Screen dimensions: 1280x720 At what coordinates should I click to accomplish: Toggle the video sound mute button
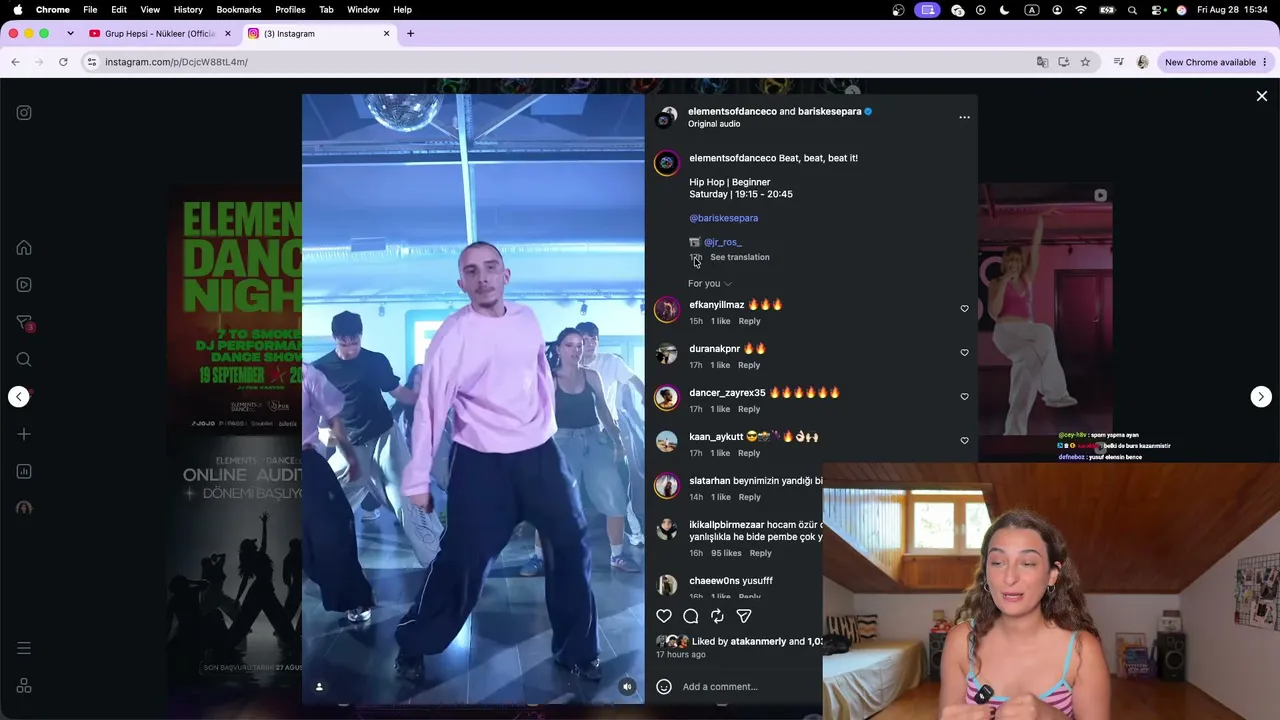(x=627, y=687)
